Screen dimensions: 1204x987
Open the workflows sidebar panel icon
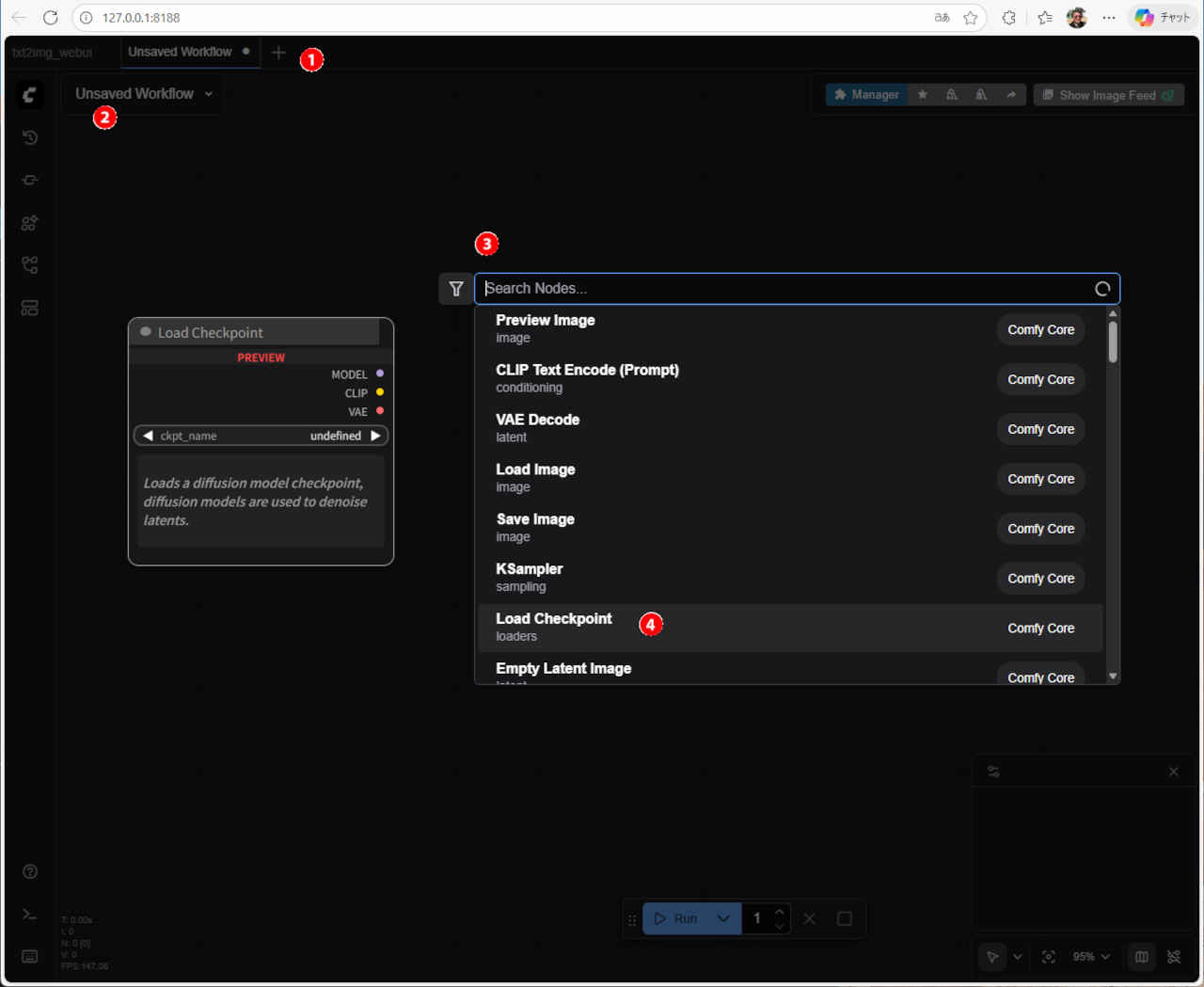pyautogui.click(x=30, y=265)
